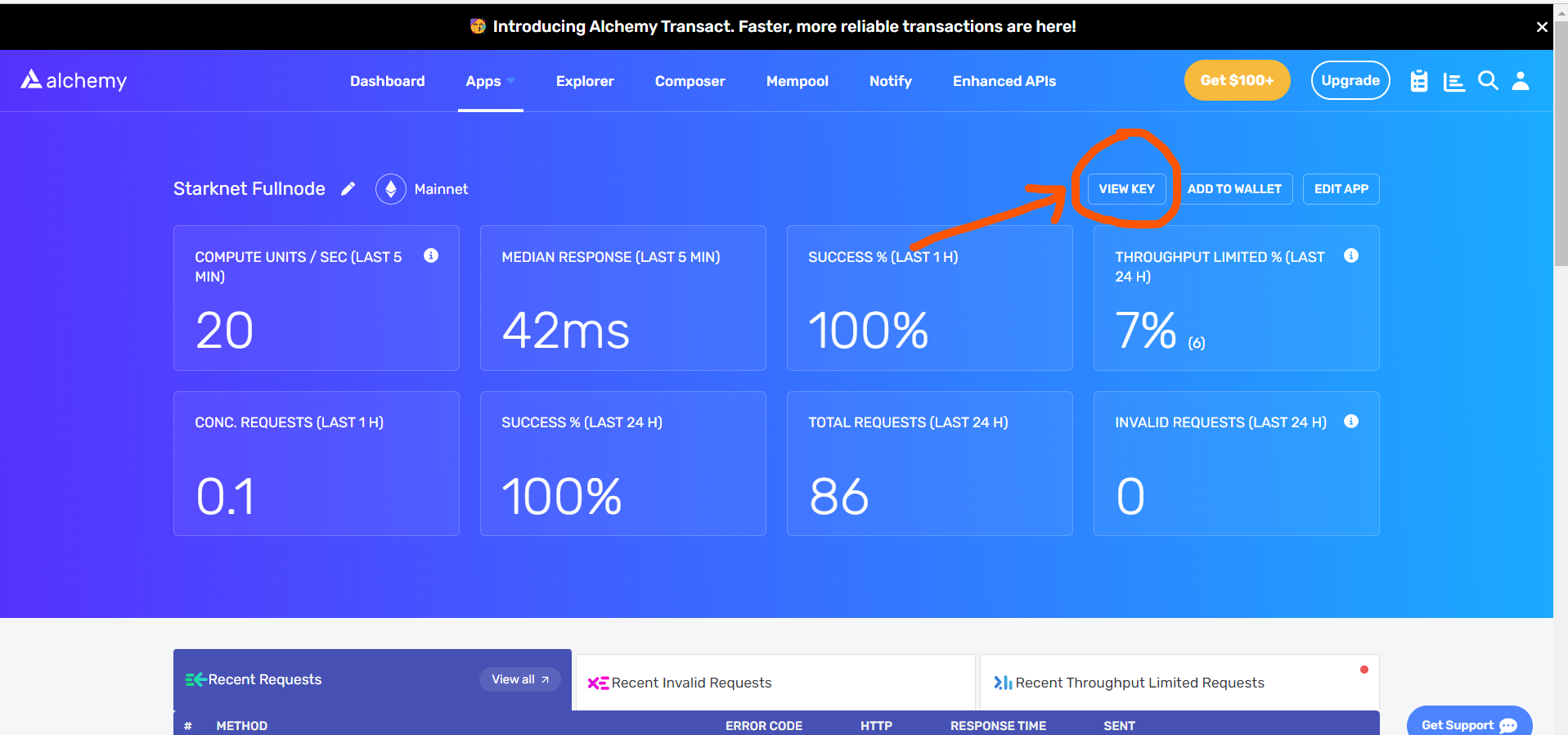
Task: Click the Starknet Fullnode app title
Action: [x=249, y=189]
